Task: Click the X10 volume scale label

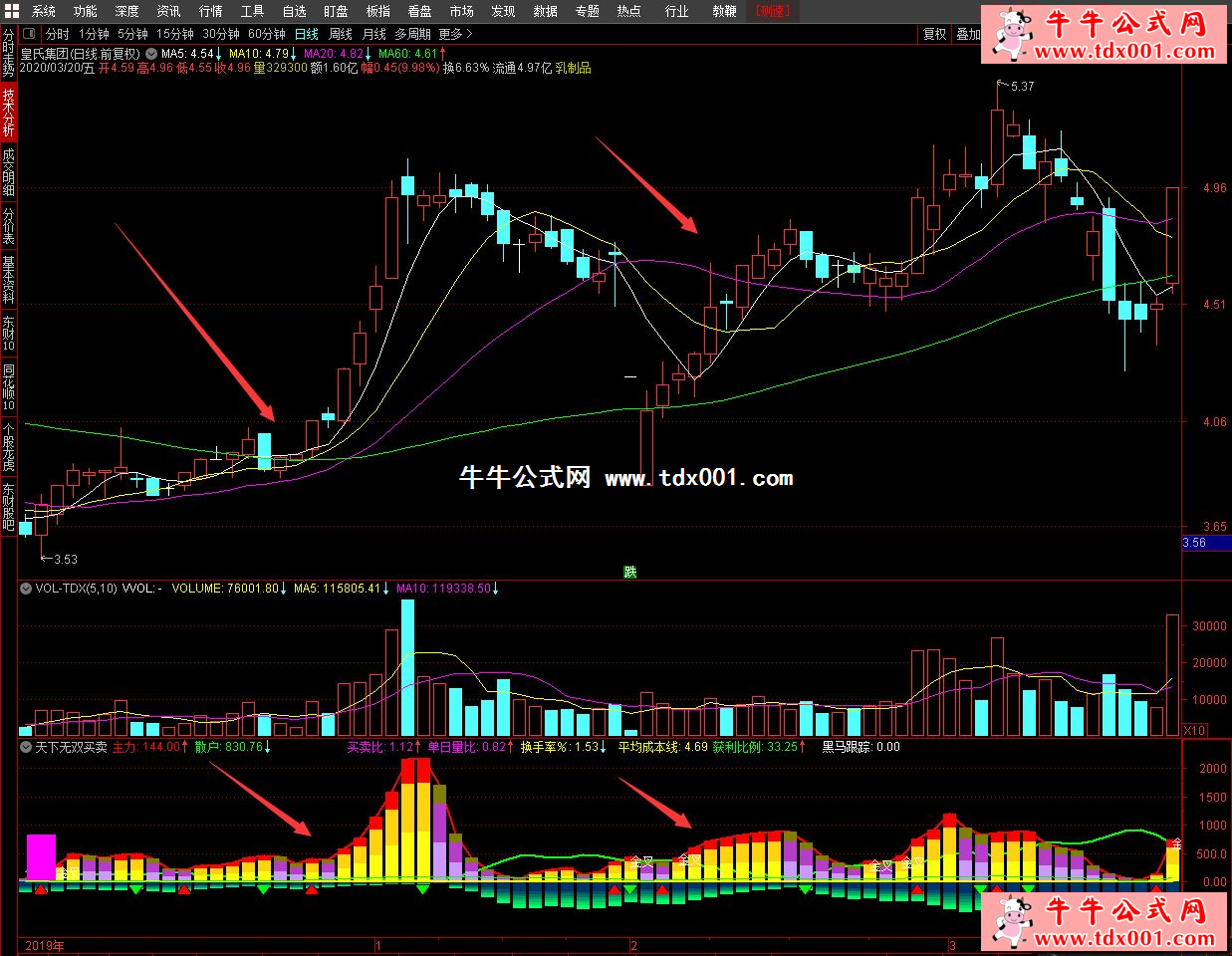Action: [x=1194, y=731]
